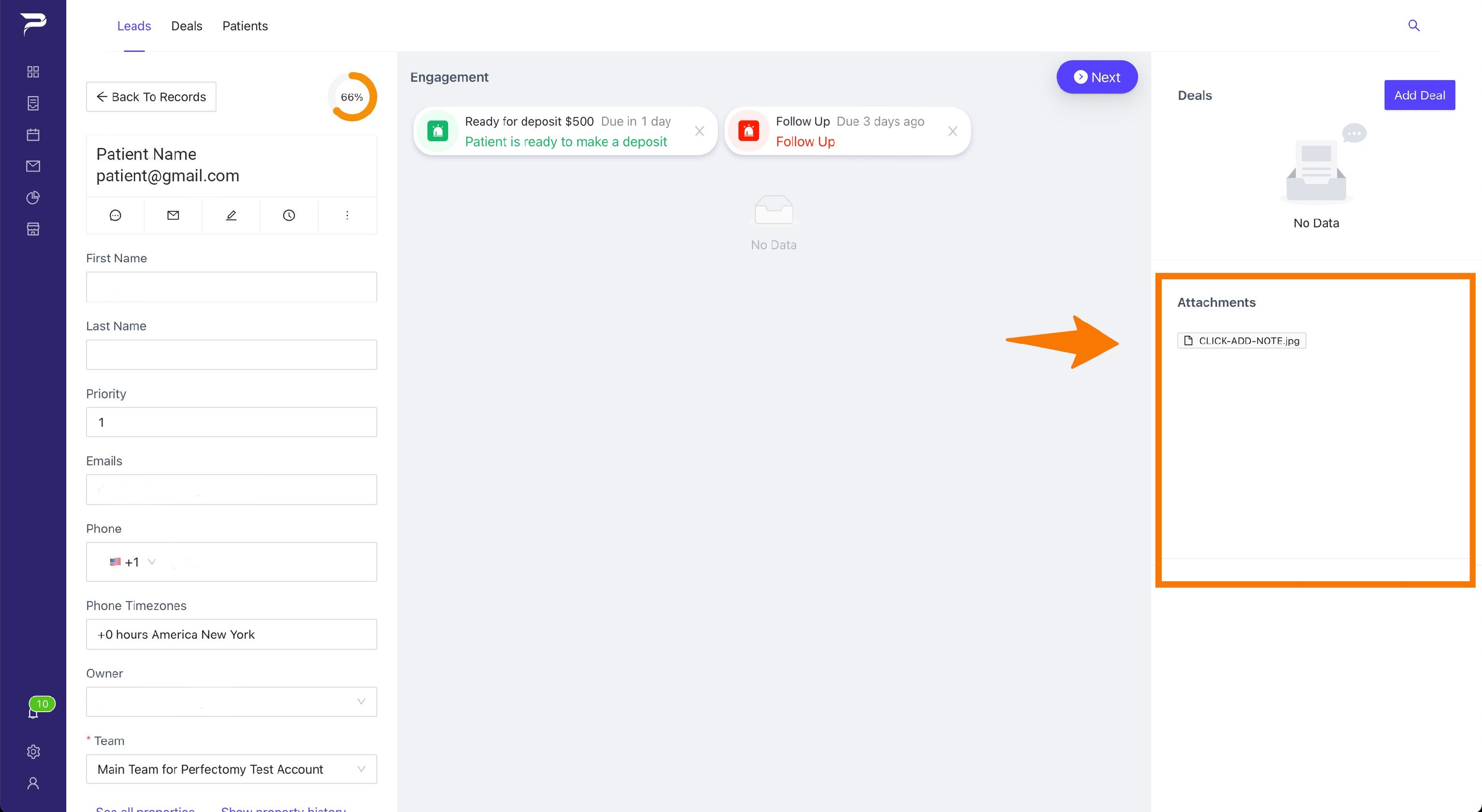Image resolution: width=1482 pixels, height=812 pixels.
Task: Switch to the Deals tab
Action: 186,26
